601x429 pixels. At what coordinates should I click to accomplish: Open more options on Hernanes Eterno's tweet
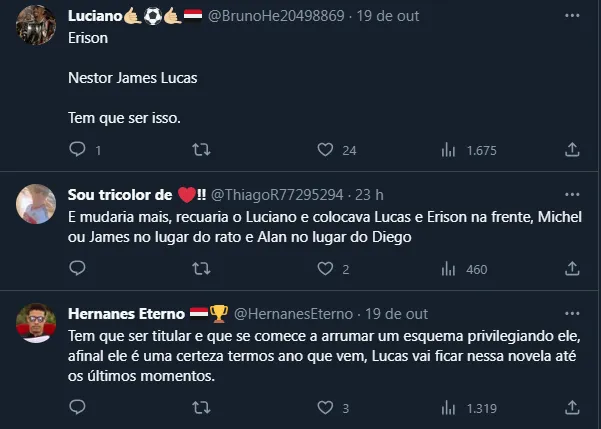coord(572,313)
